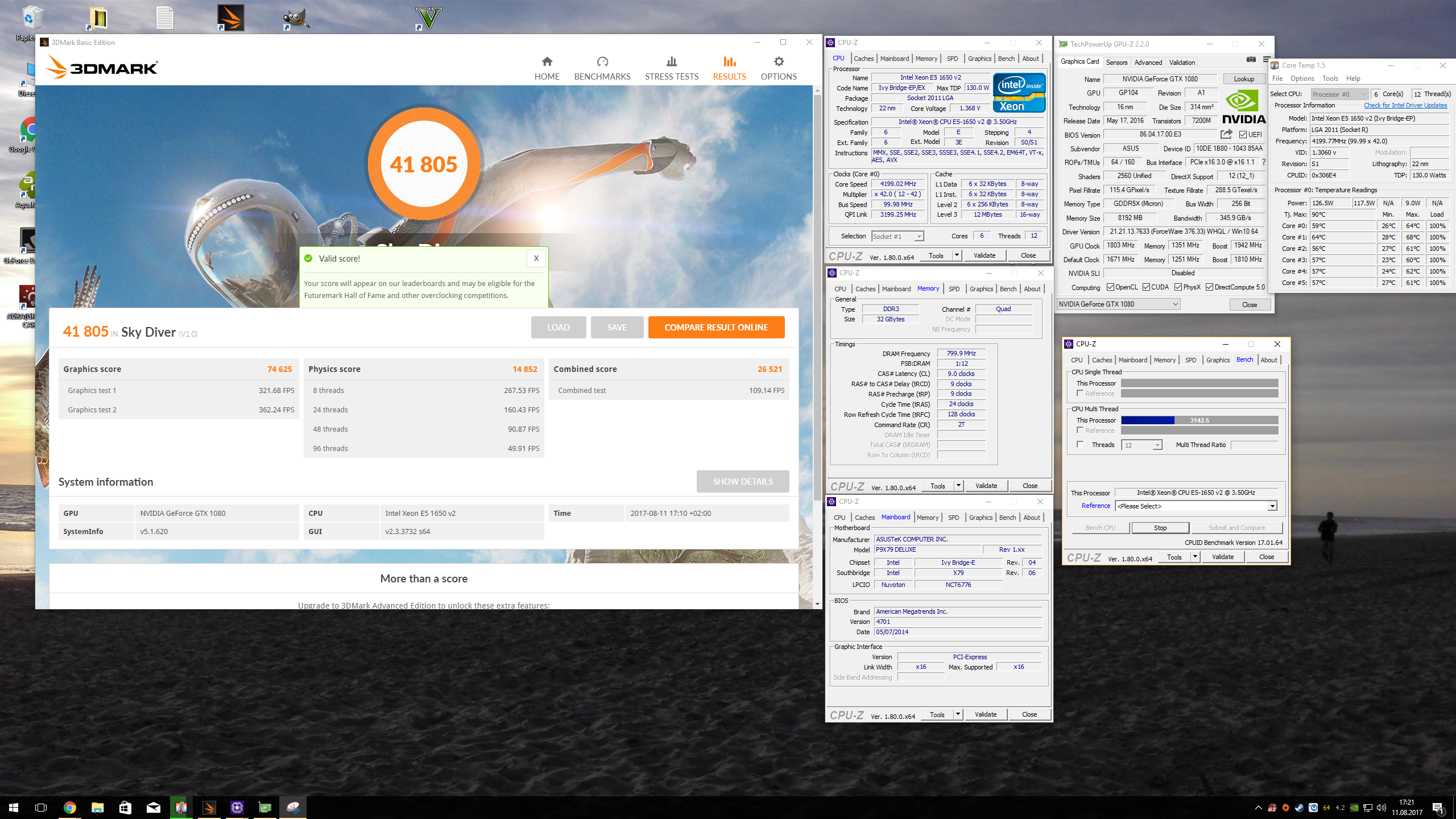Switch to the Advanced tab in GPU-Z

[x=1148, y=63]
